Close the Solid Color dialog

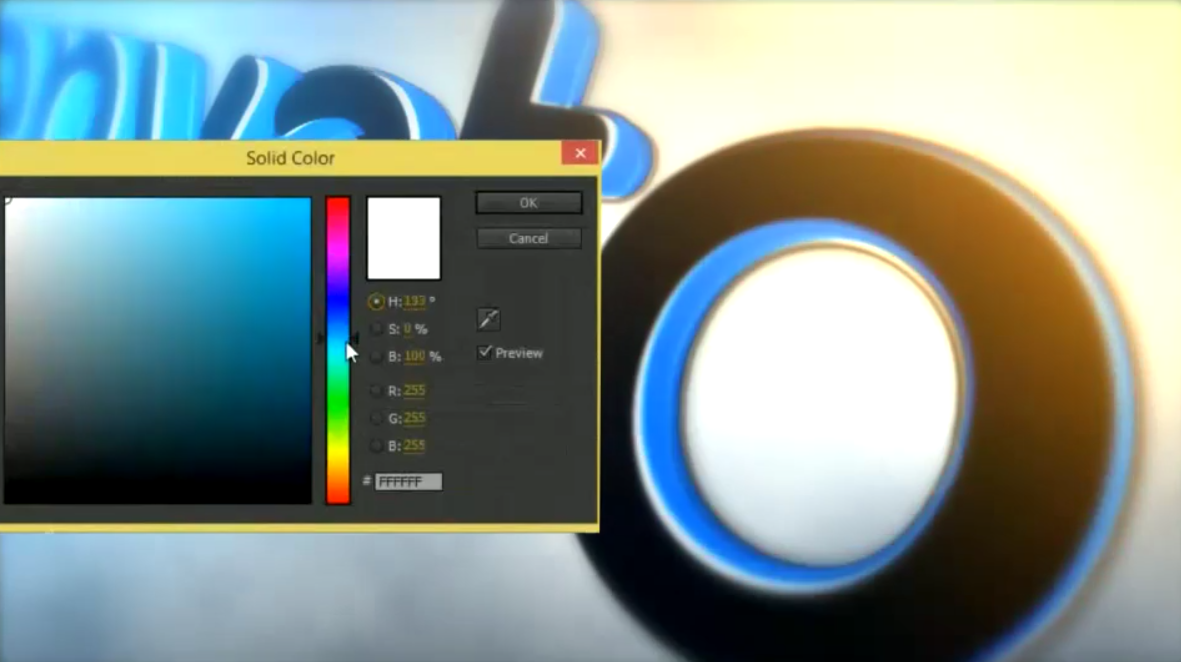(580, 153)
